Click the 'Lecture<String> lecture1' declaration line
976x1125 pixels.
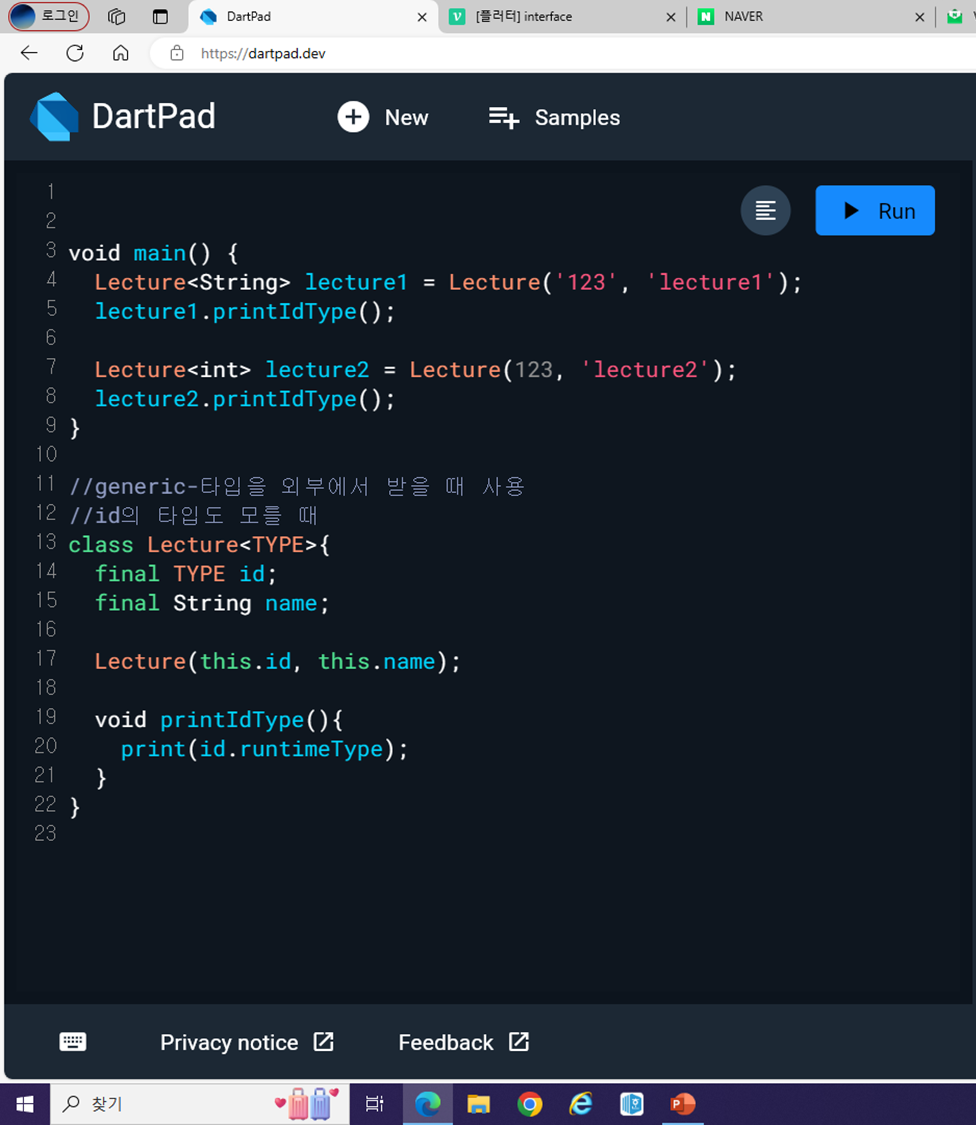click(x=448, y=282)
